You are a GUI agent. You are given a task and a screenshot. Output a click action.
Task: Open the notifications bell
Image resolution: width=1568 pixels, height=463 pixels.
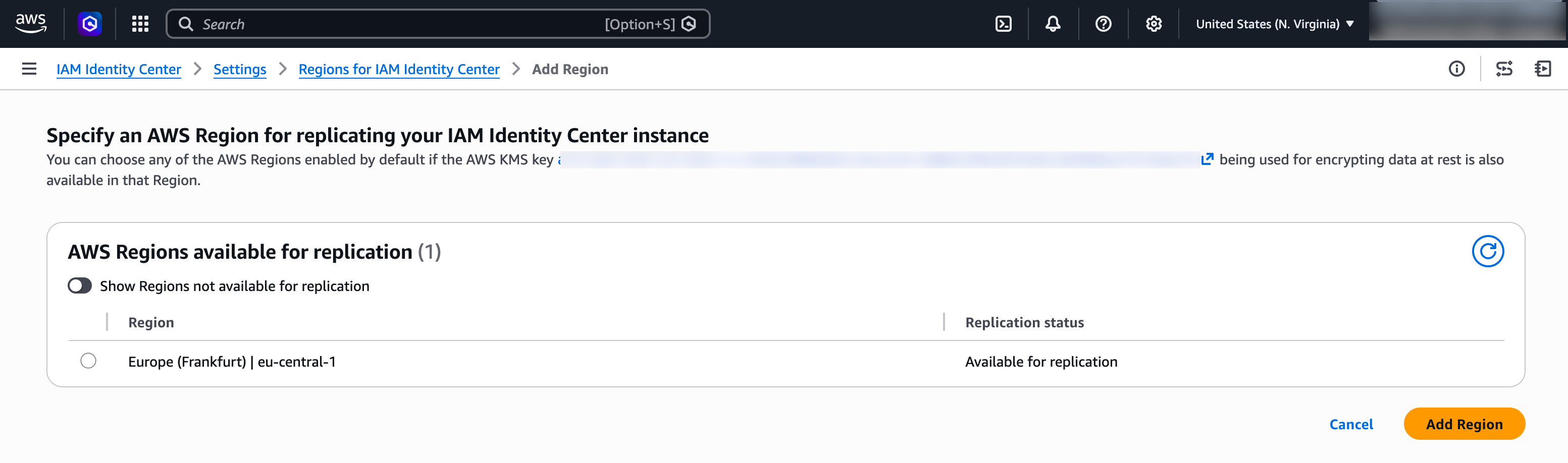point(1052,24)
